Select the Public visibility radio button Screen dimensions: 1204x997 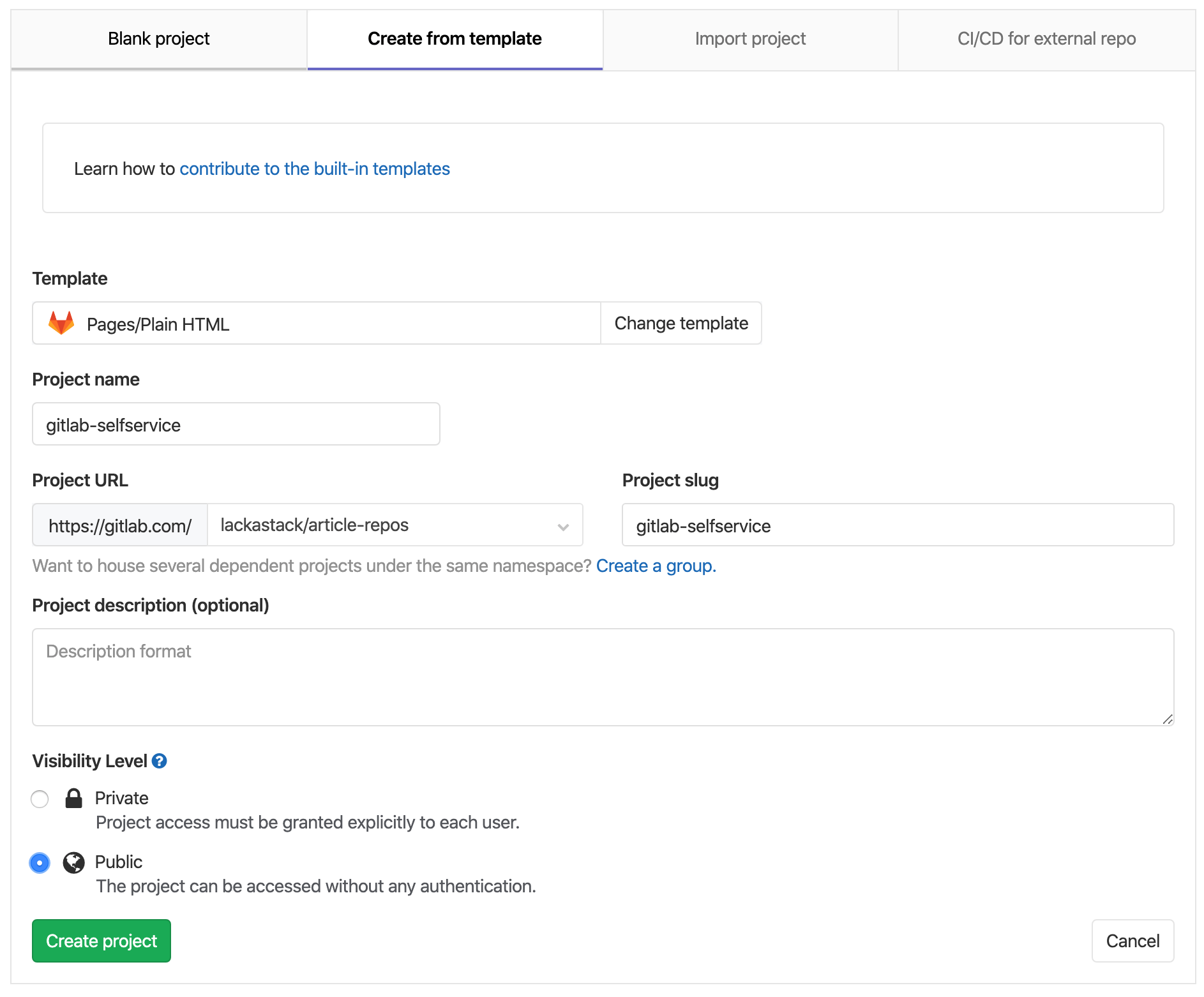point(40,863)
